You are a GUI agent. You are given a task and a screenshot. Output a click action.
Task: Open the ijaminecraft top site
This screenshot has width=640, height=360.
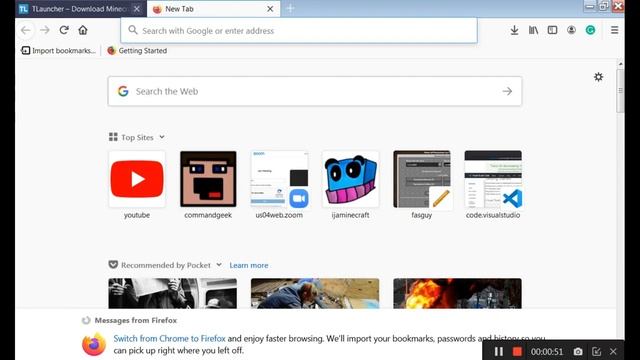point(351,185)
